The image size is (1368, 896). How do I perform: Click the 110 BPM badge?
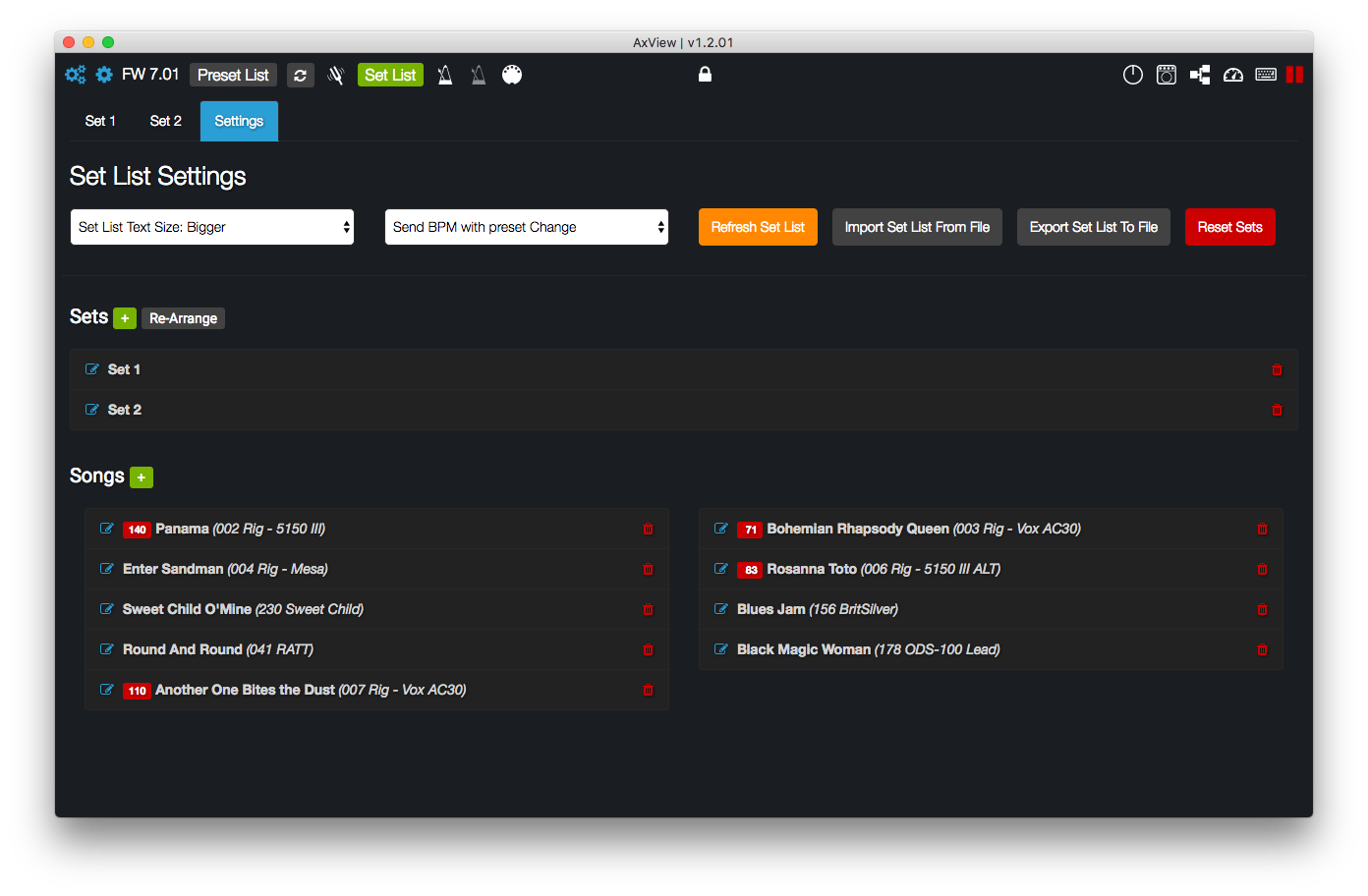point(137,691)
